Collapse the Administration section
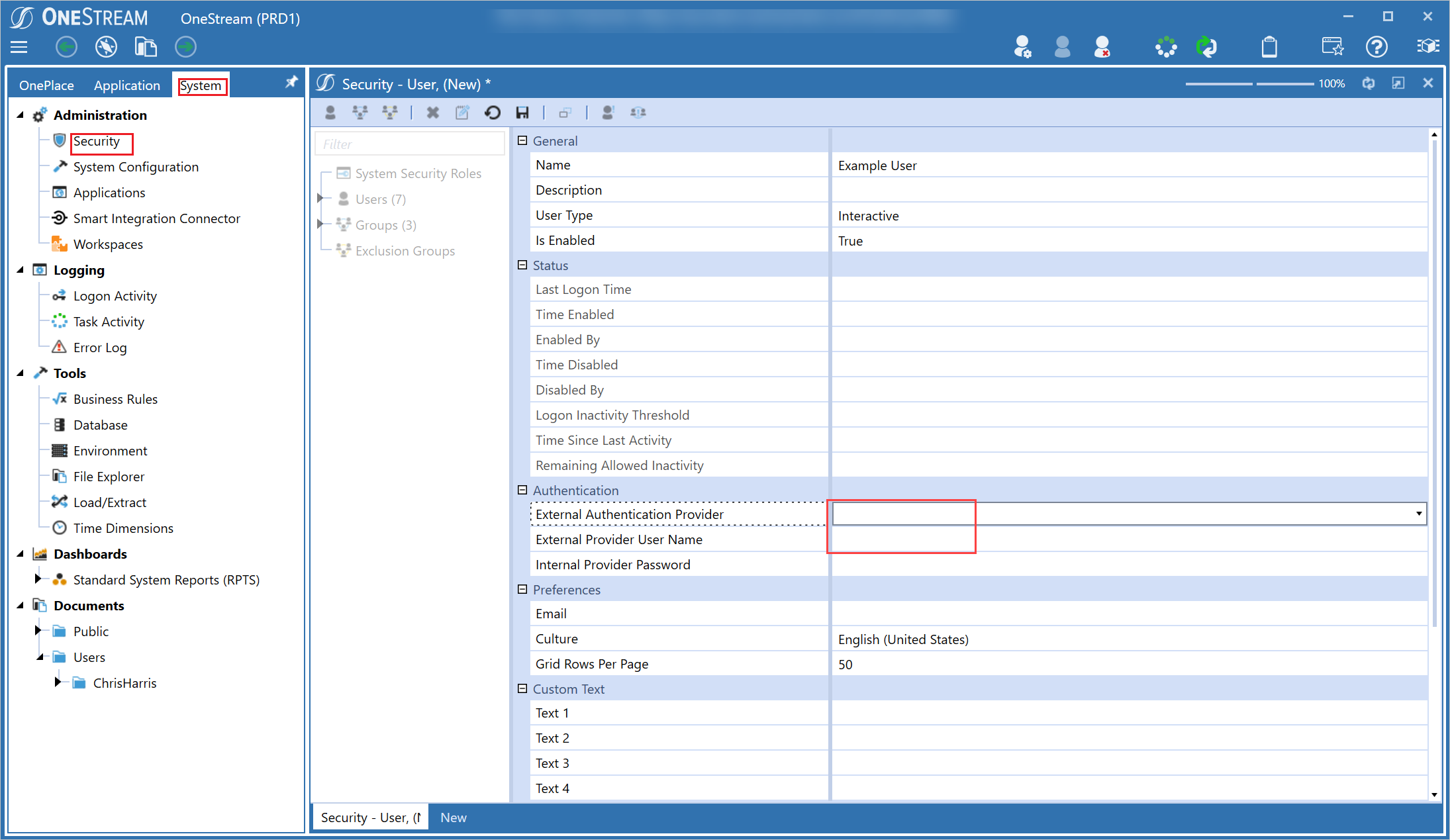This screenshot has height=840, width=1450. coord(20,114)
